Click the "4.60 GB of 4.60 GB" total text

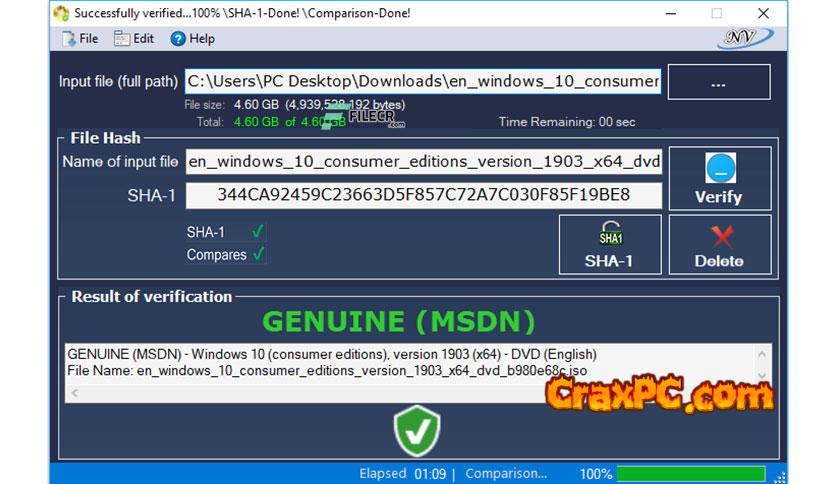(x=290, y=122)
